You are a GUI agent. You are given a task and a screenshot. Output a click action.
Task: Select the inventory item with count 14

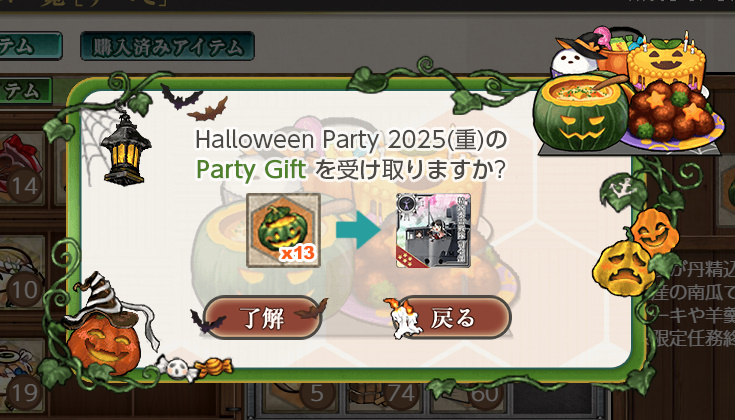[22, 170]
